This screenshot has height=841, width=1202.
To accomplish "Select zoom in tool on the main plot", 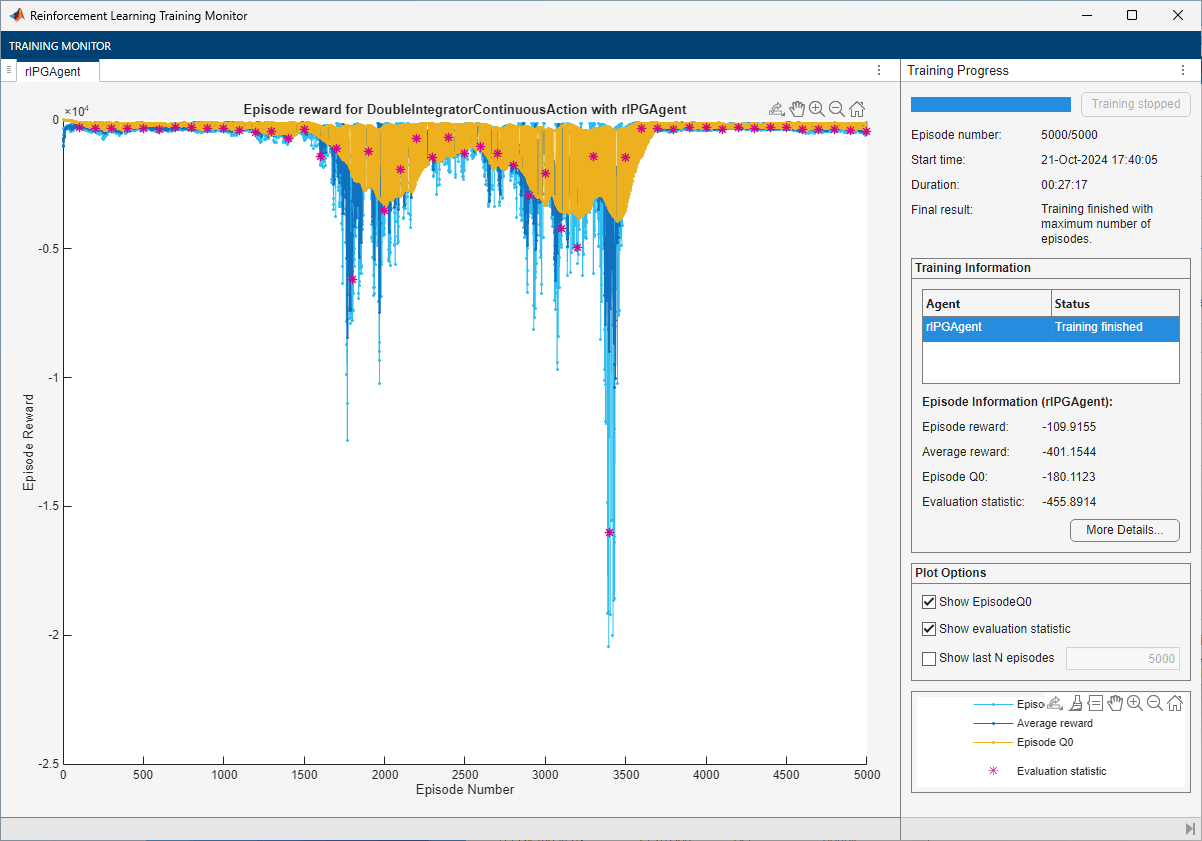I will coord(817,109).
